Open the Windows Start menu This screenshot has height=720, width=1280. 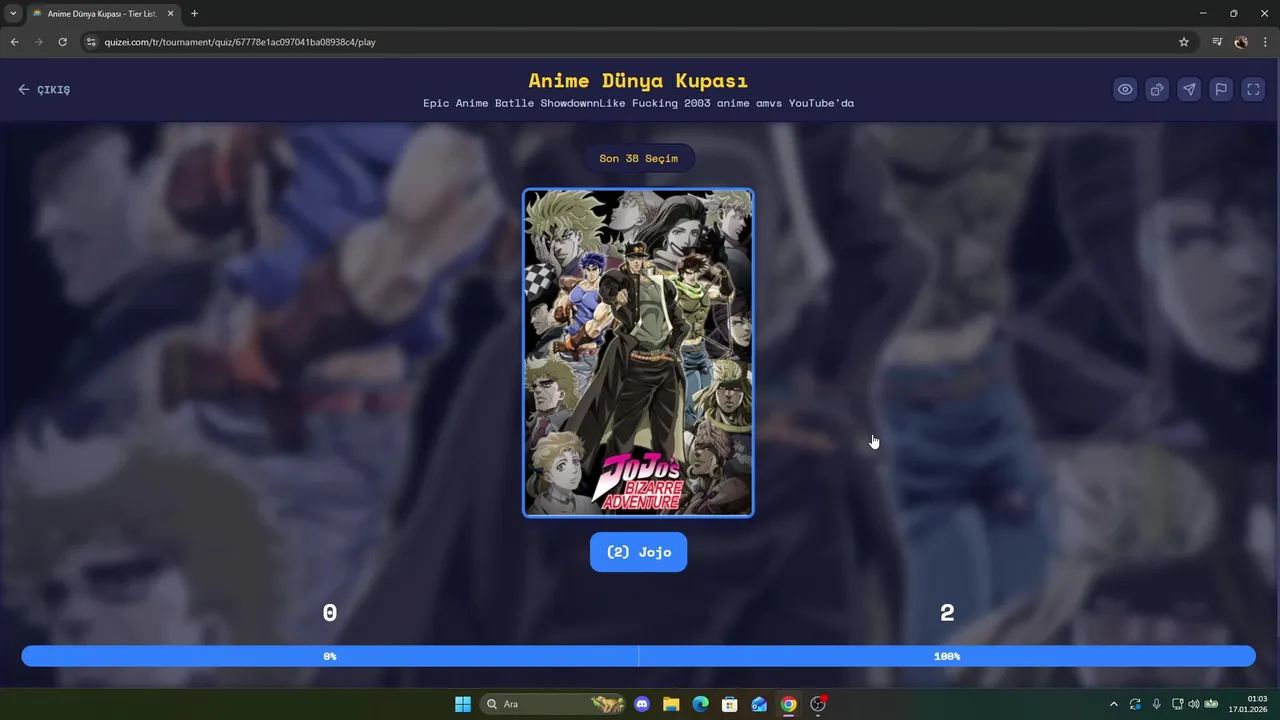(463, 704)
